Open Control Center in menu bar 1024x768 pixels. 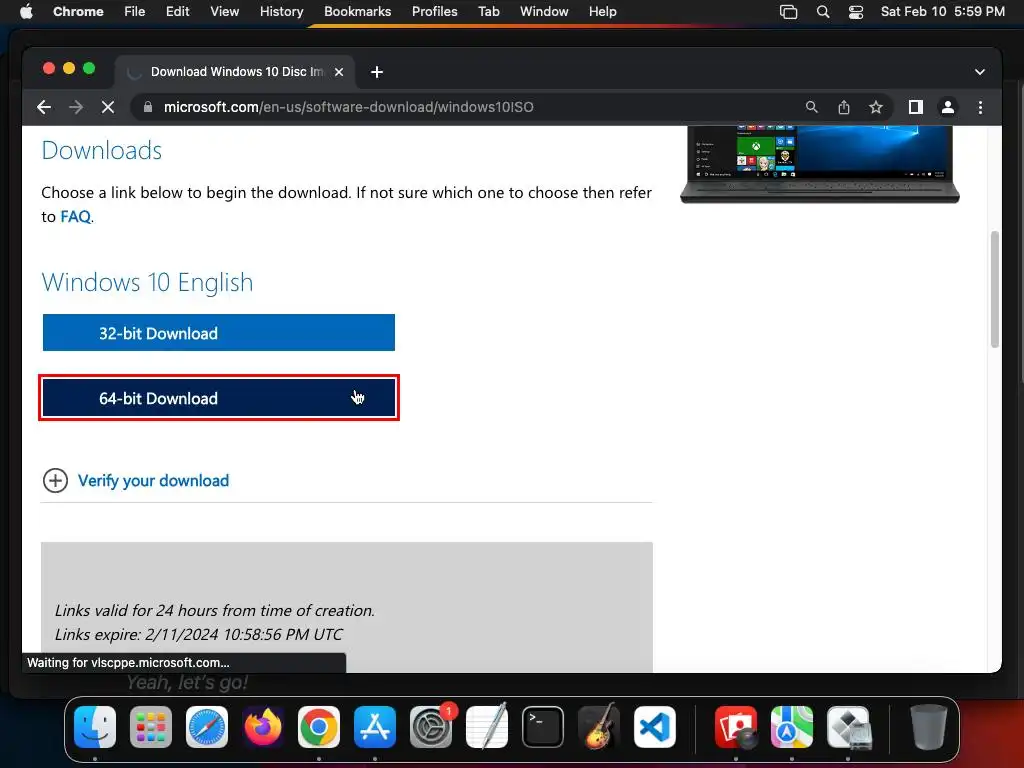[856, 12]
